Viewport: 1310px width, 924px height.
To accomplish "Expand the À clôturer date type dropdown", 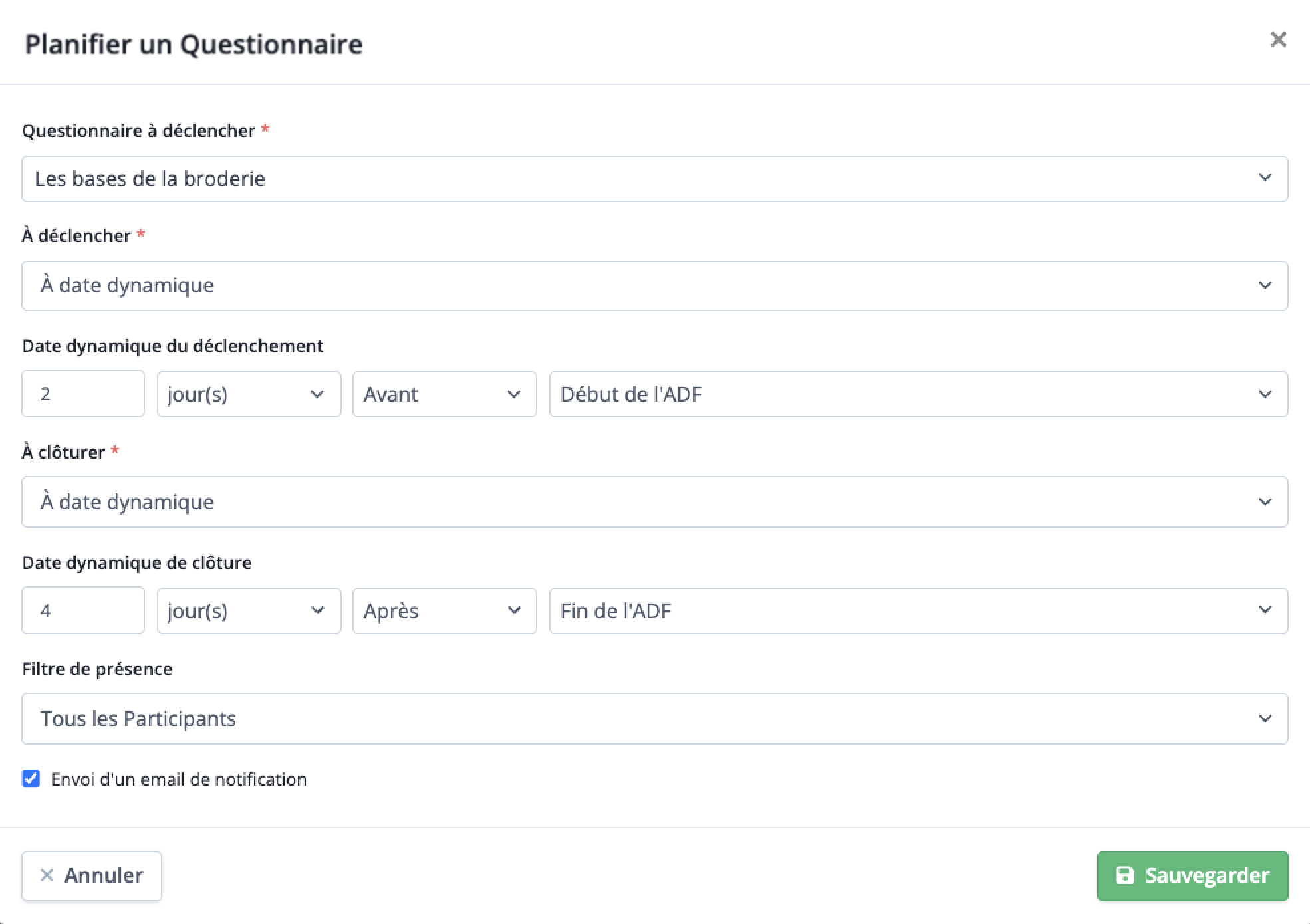I will click(x=654, y=502).
